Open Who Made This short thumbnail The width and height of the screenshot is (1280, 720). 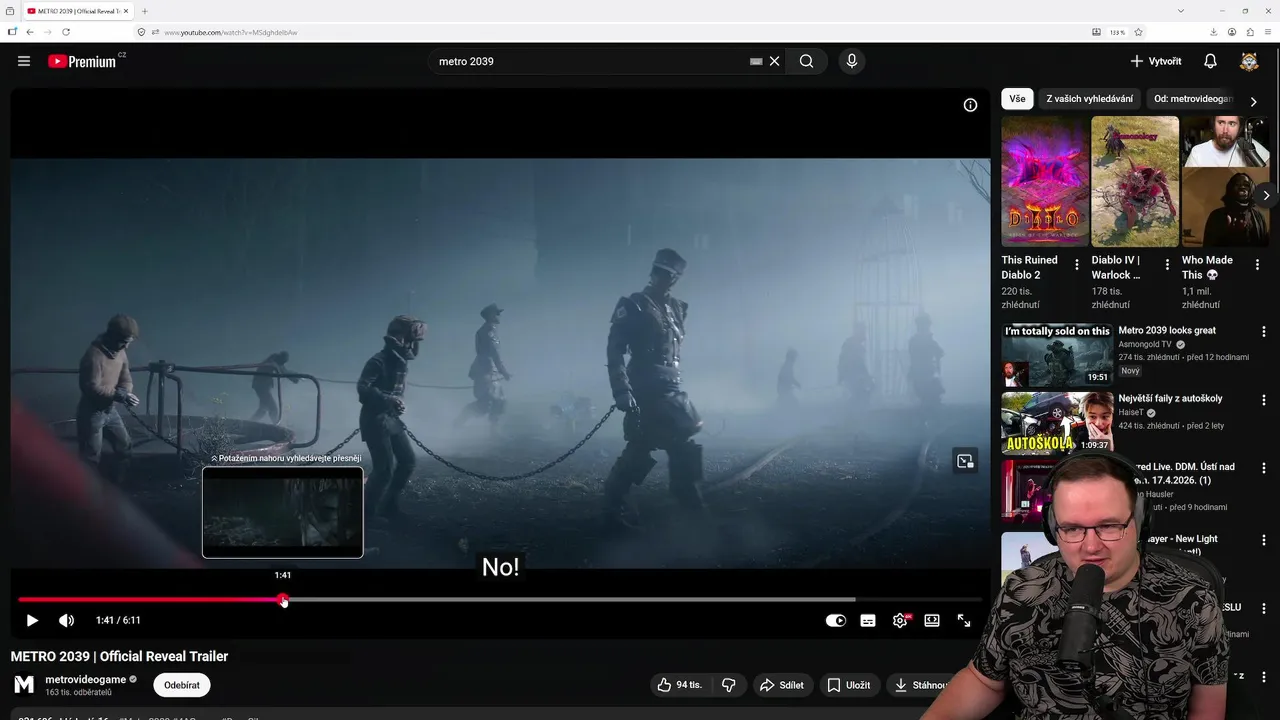click(1226, 181)
